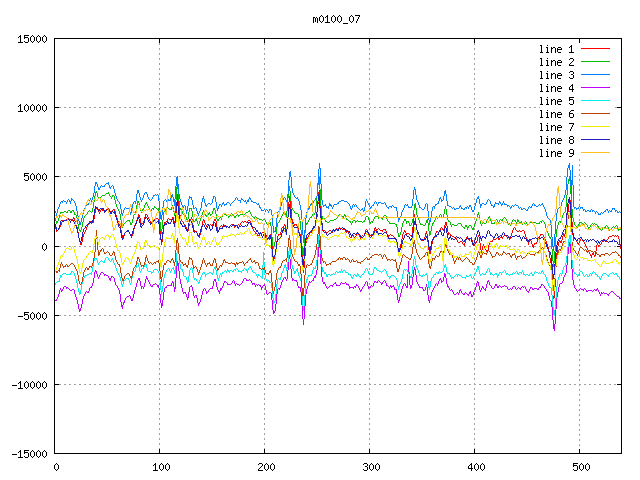
Task: Select the "line 2" legend label
Action: pyautogui.click(x=556, y=62)
